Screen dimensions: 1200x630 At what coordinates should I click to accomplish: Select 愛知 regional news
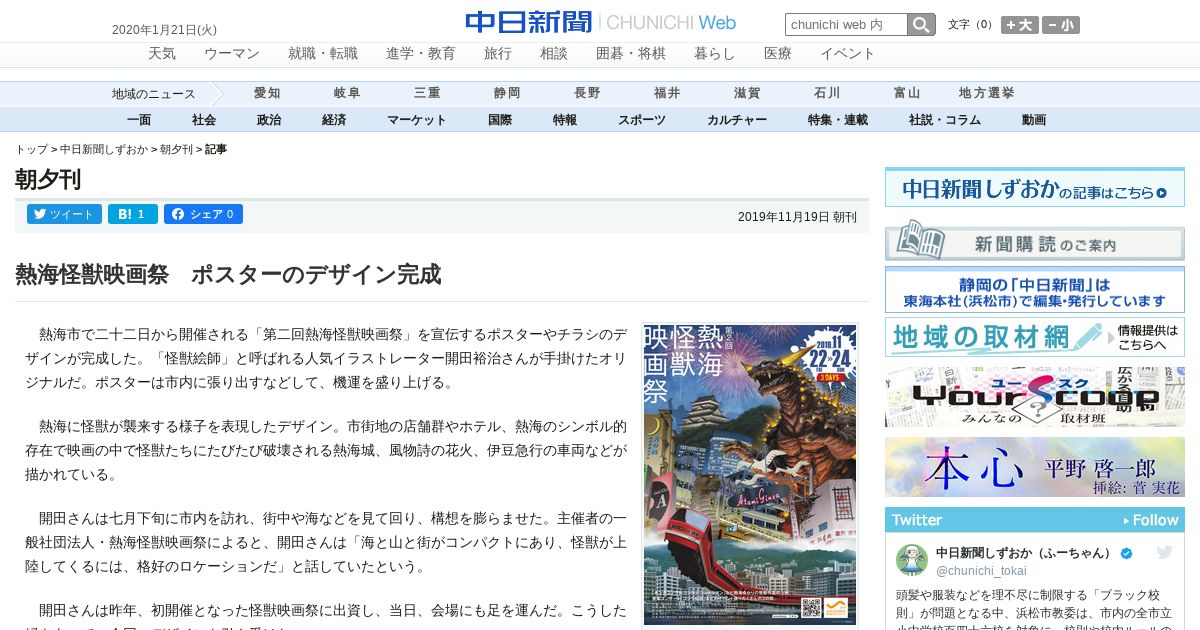(267, 93)
